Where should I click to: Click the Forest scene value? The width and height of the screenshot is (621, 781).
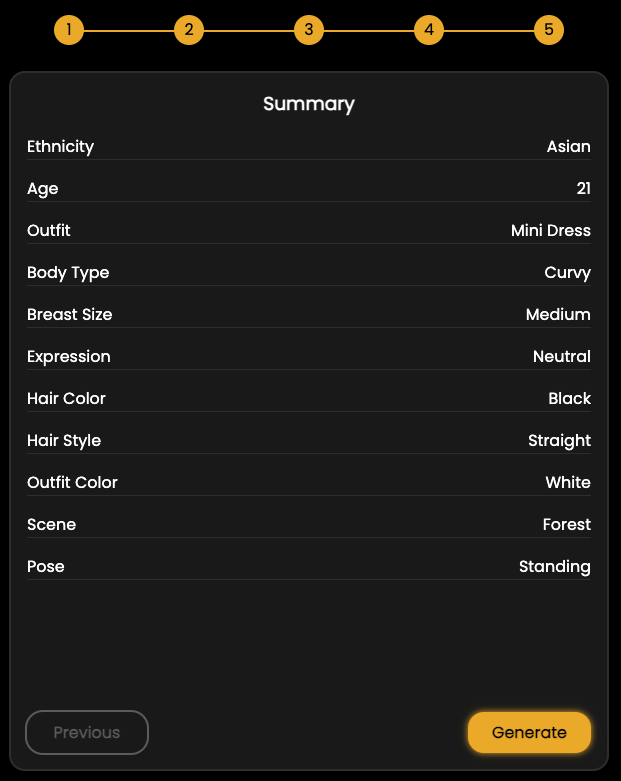point(567,524)
